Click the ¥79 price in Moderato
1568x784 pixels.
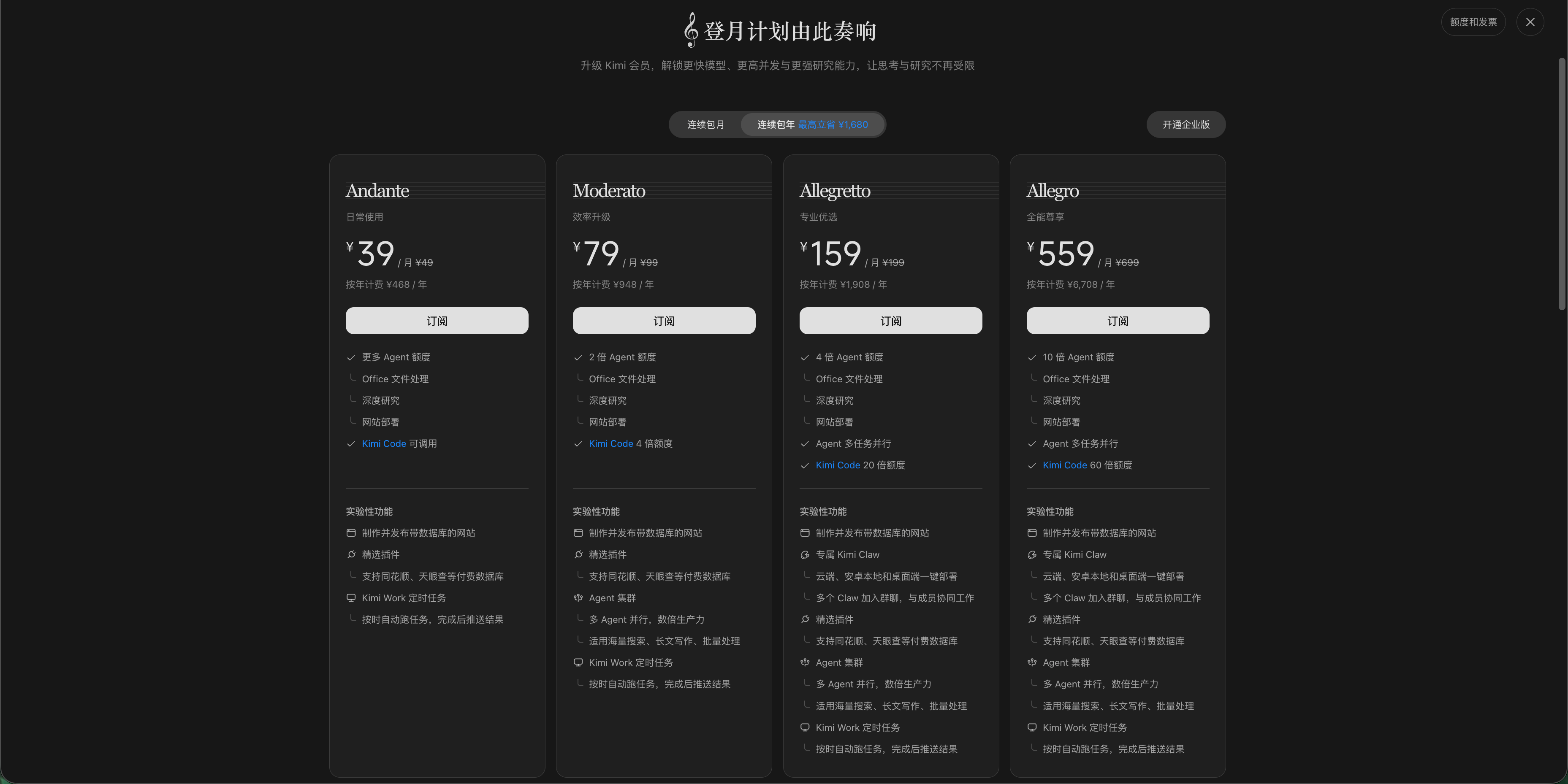596,253
